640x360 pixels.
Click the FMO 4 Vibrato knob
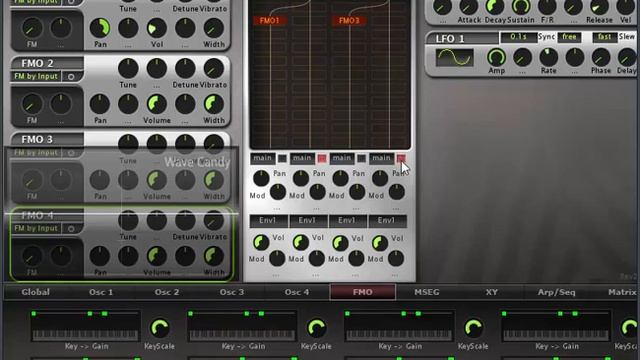tap(213, 221)
